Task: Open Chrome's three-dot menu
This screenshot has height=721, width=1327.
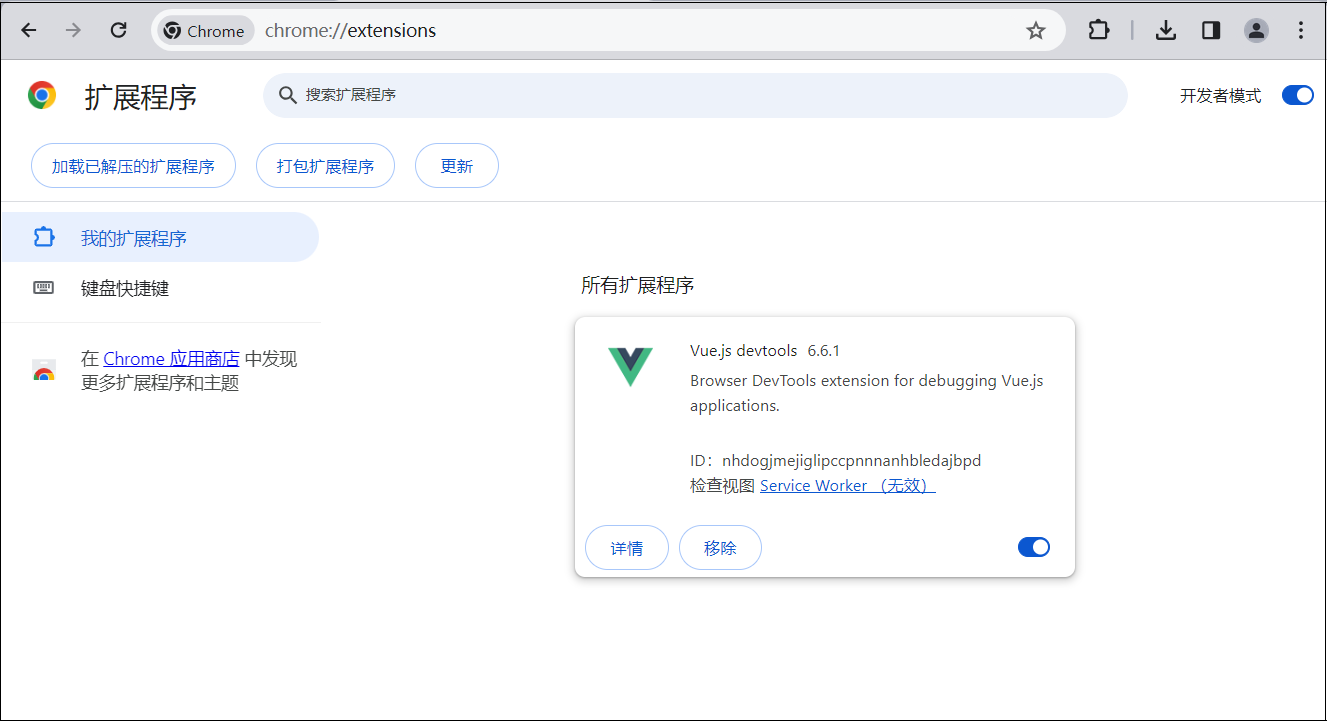Action: coord(1301,30)
